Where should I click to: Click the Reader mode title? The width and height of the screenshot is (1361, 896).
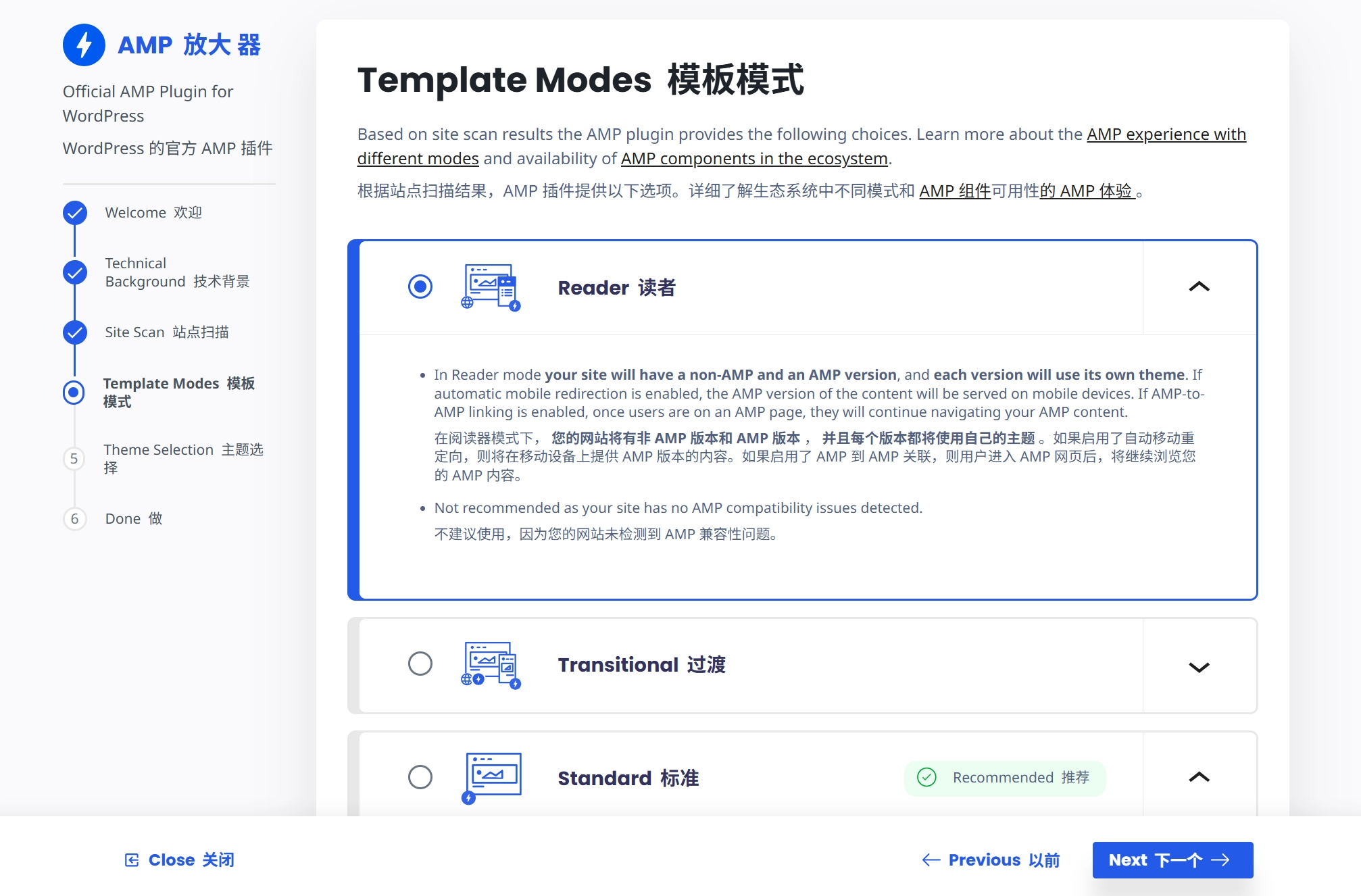click(x=616, y=288)
